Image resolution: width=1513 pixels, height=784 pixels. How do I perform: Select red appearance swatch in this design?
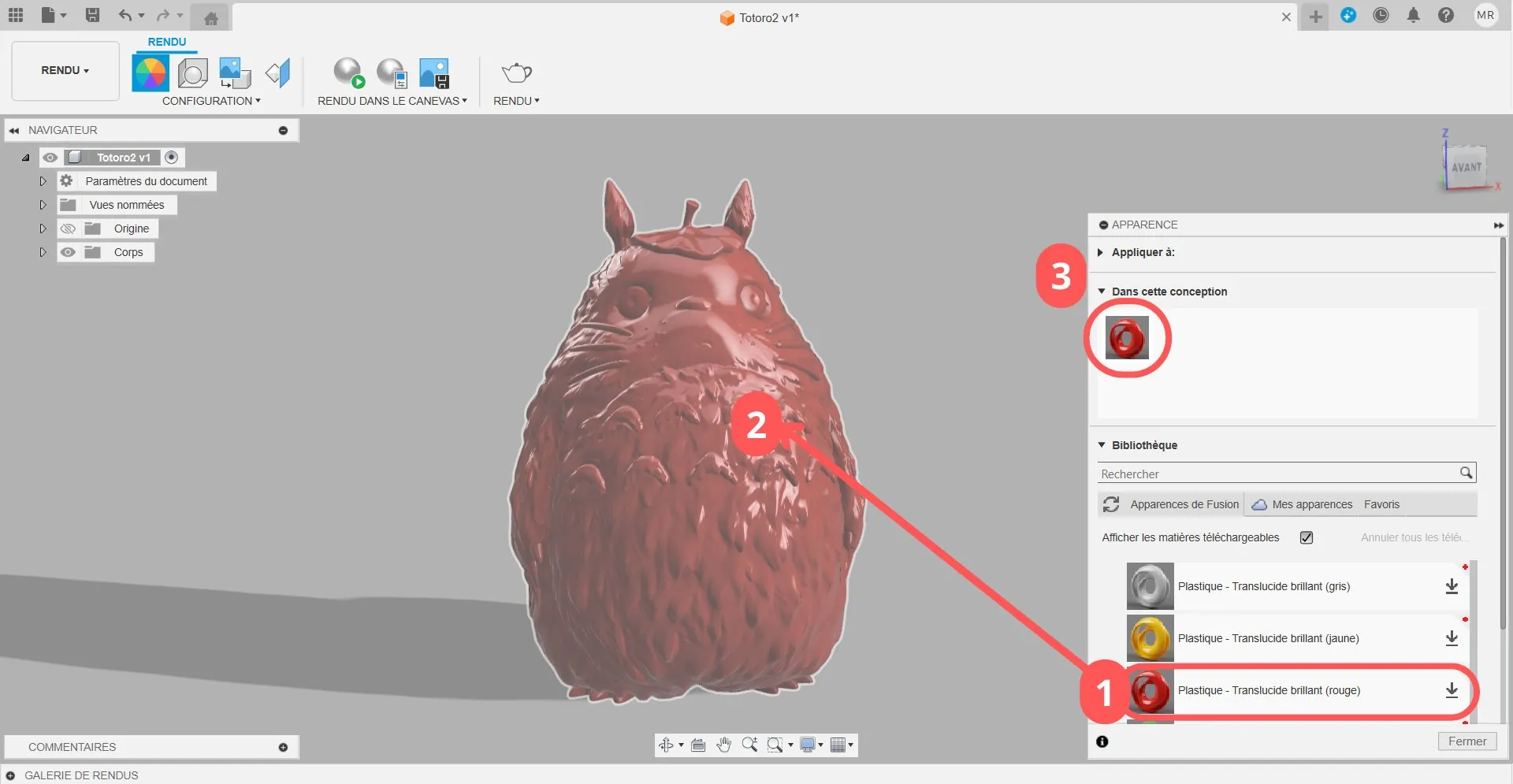1127,338
